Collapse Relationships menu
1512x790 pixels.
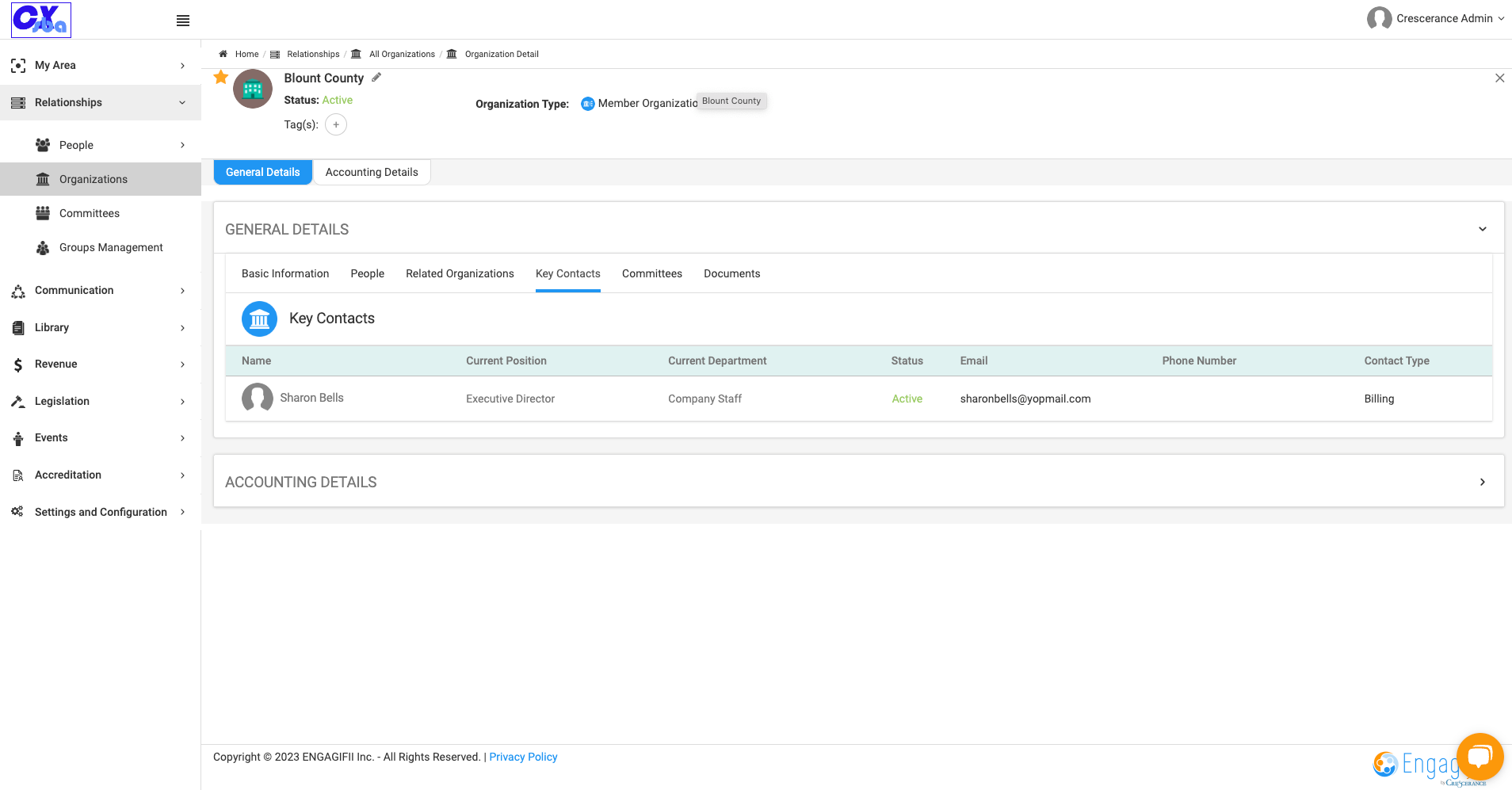pyautogui.click(x=101, y=102)
